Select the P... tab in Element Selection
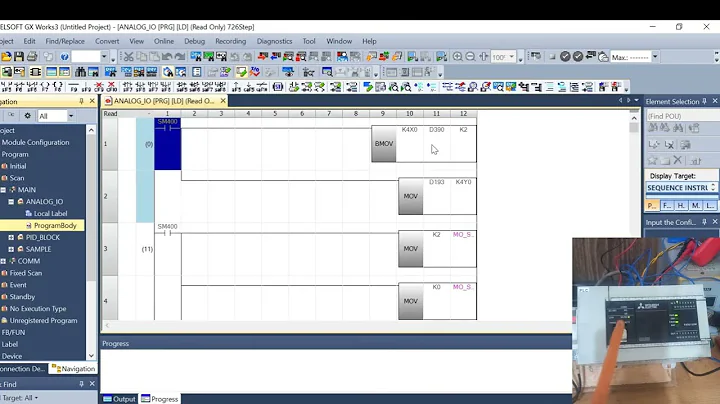This screenshot has height=404, width=720. (x=652, y=205)
